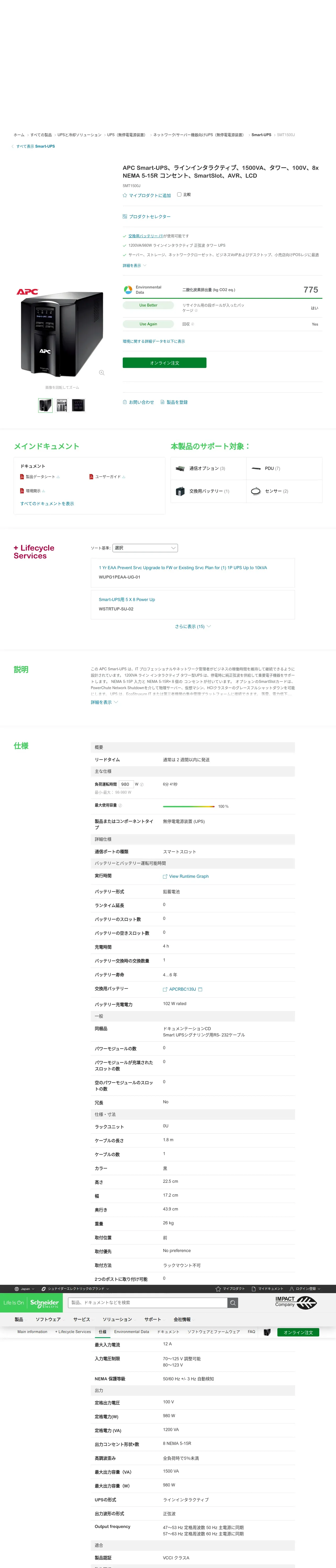Image resolution: width=336 pixels, height=1568 pixels.
Task: Click the zoom magnifier on product image
Action: pyautogui.click(x=102, y=372)
